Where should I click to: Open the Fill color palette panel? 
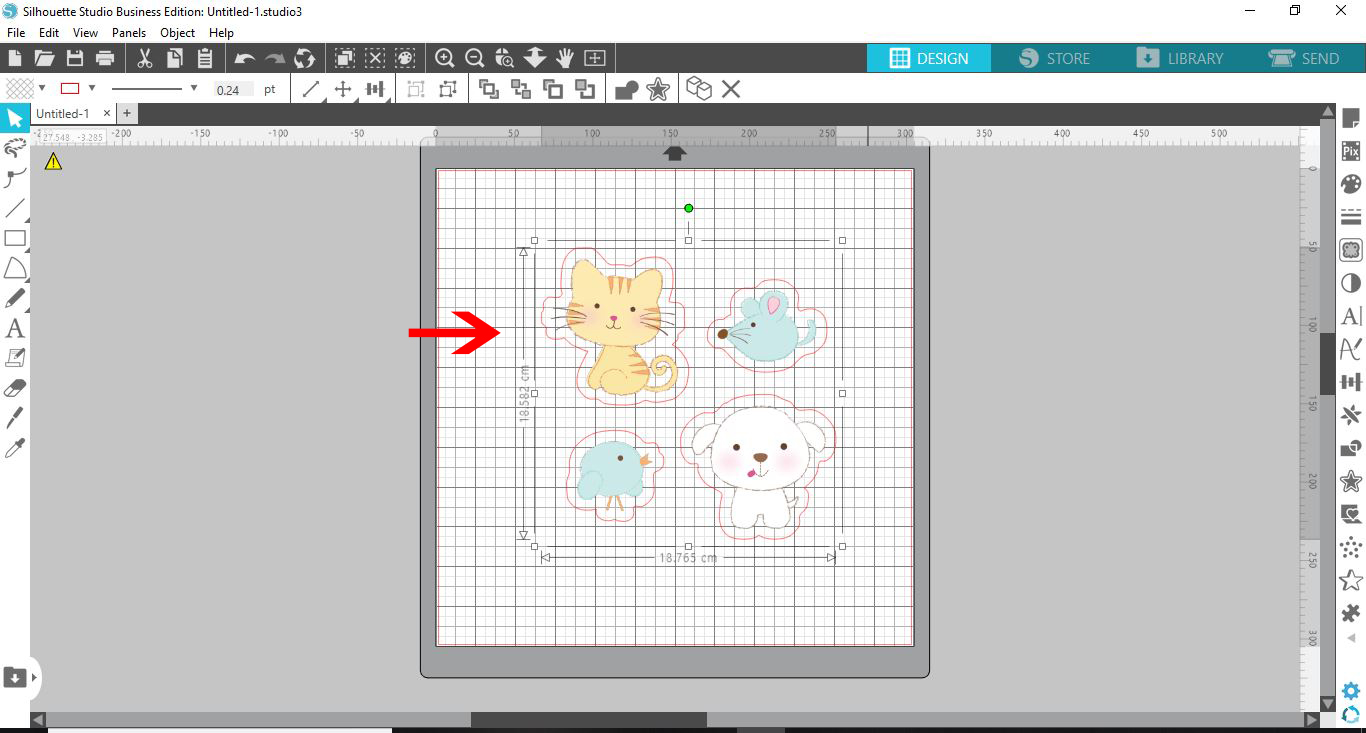(x=1351, y=184)
